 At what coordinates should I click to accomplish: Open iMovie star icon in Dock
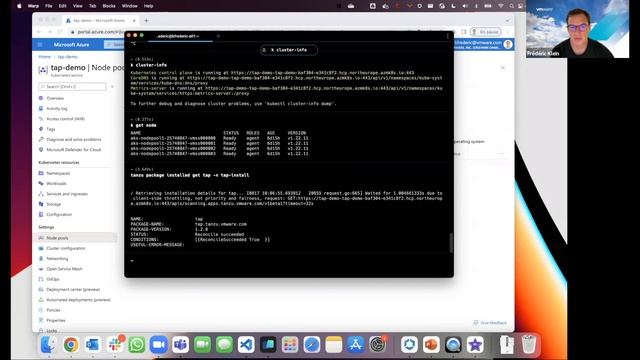475,345
